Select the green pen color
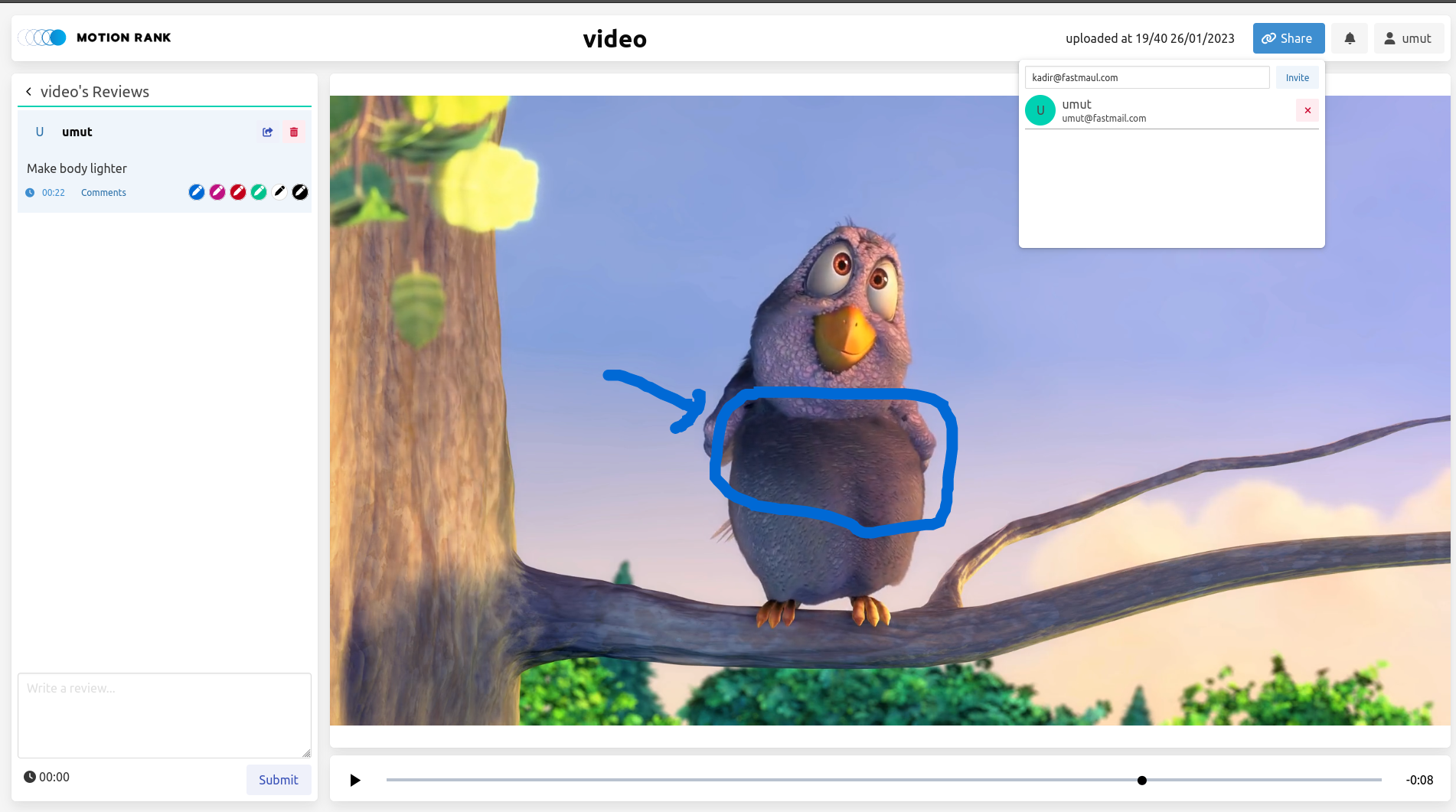 click(x=259, y=192)
